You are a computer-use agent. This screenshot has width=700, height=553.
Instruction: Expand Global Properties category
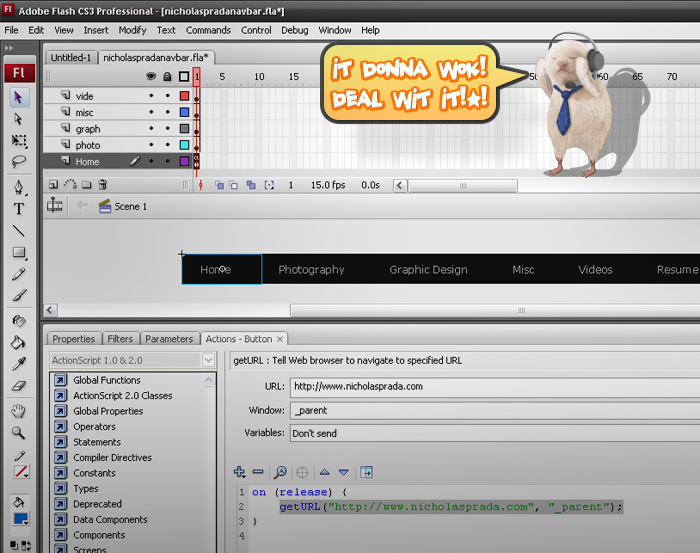[61, 411]
